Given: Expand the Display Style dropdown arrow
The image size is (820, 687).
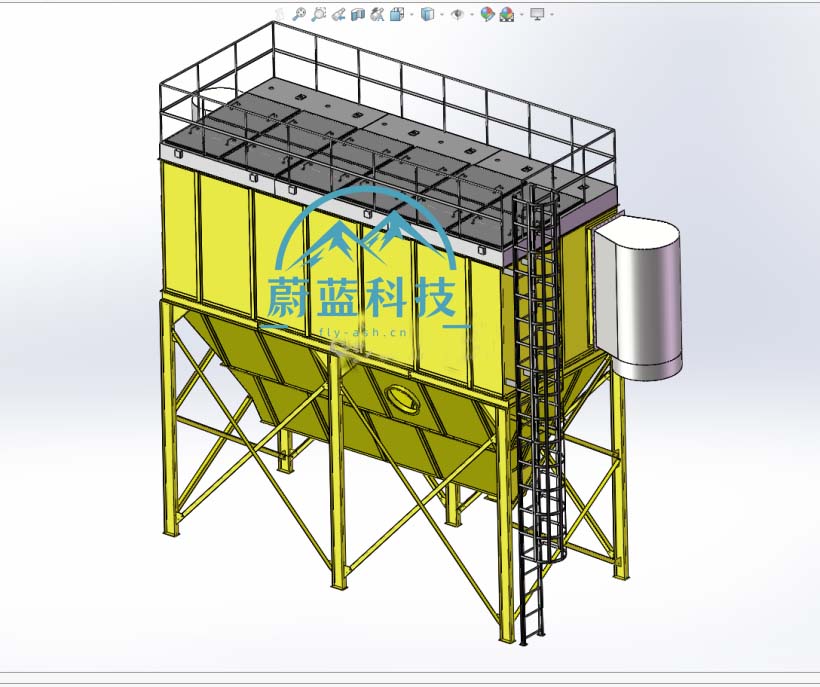Looking at the screenshot, I should pos(441,15).
